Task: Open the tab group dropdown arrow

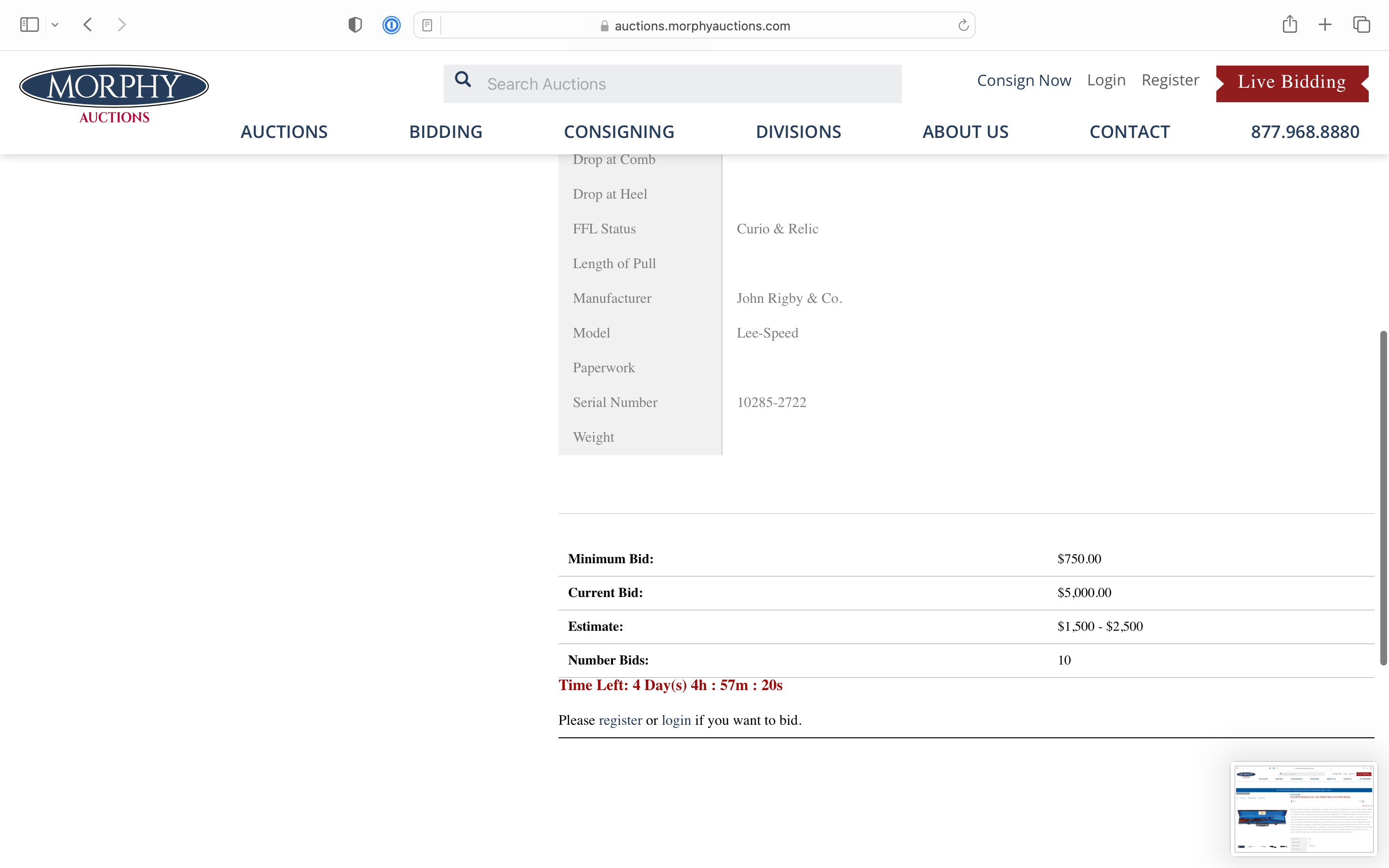Action: tap(55, 25)
